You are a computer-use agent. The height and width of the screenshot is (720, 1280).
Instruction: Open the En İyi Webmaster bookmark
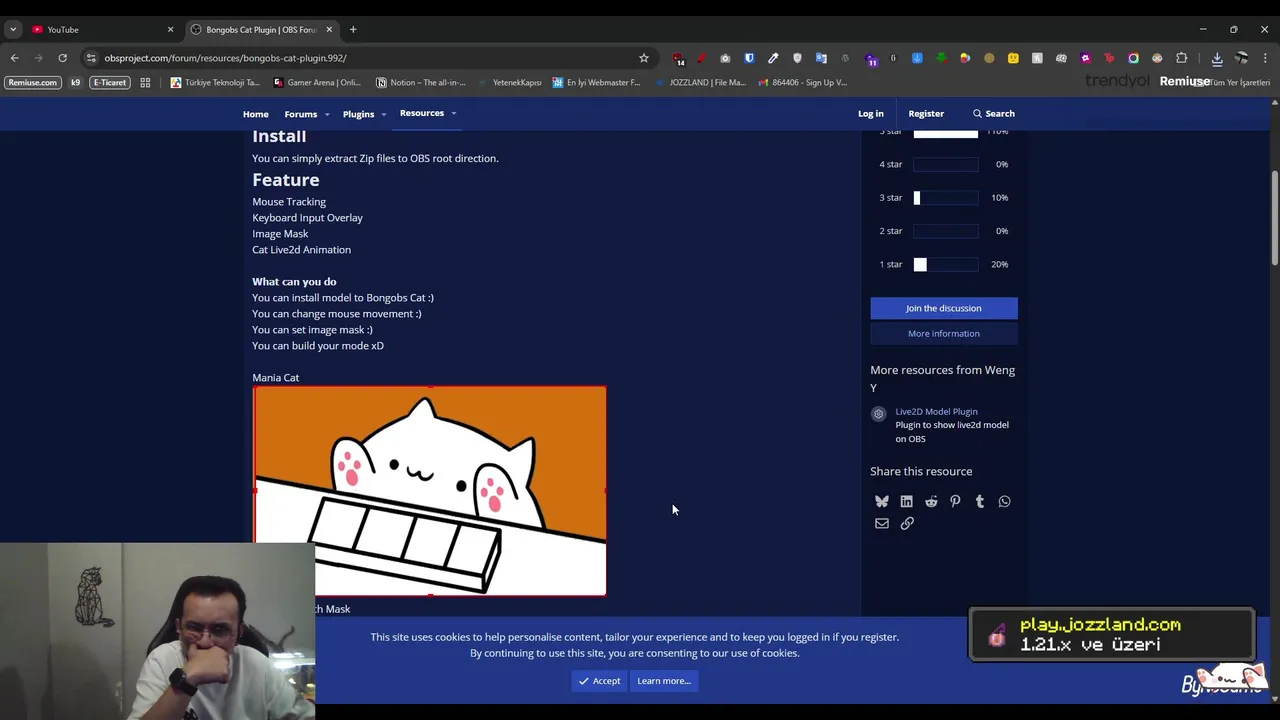[x=597, y=82]
